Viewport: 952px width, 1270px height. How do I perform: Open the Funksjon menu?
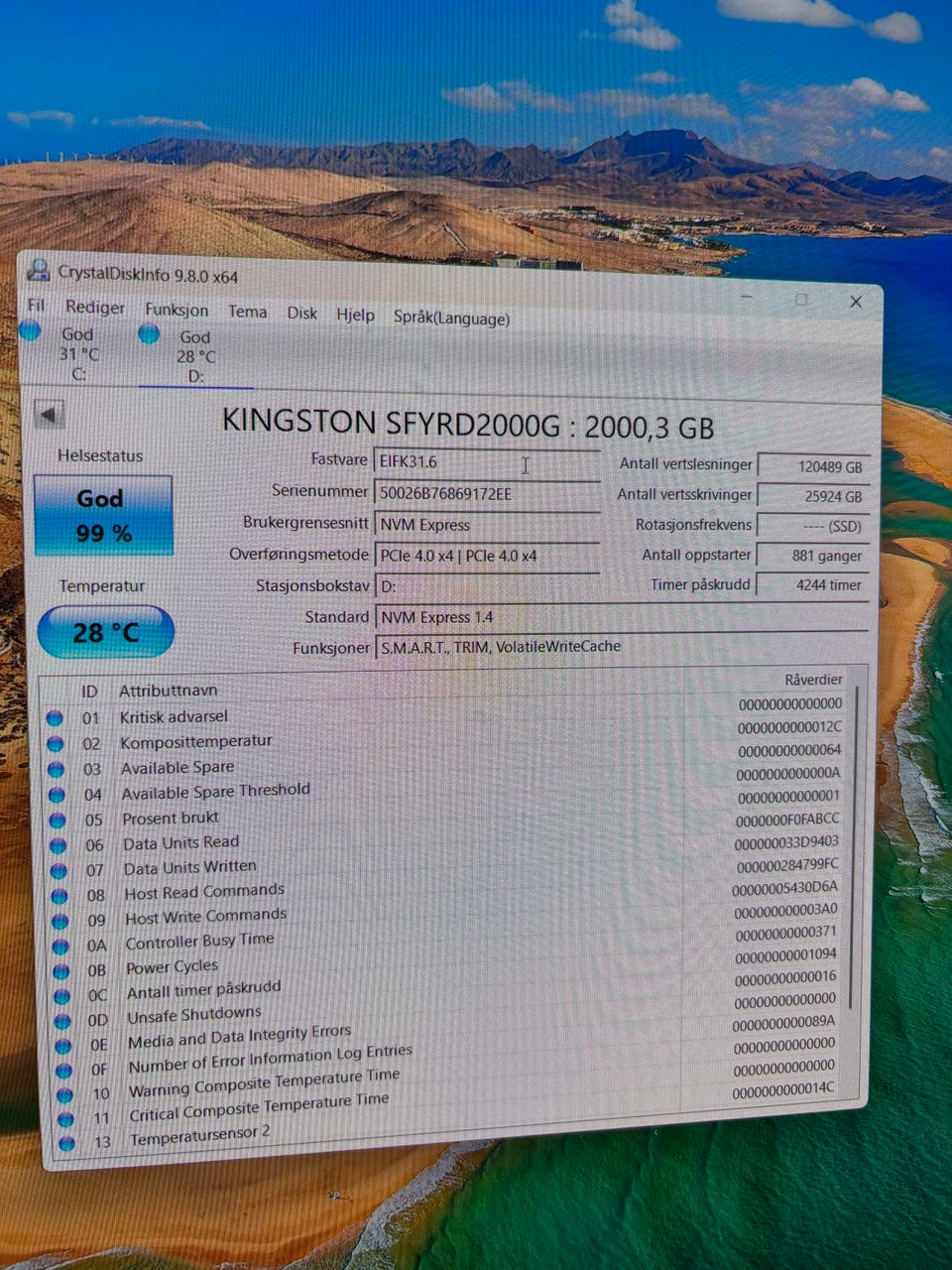coord(177,310)
